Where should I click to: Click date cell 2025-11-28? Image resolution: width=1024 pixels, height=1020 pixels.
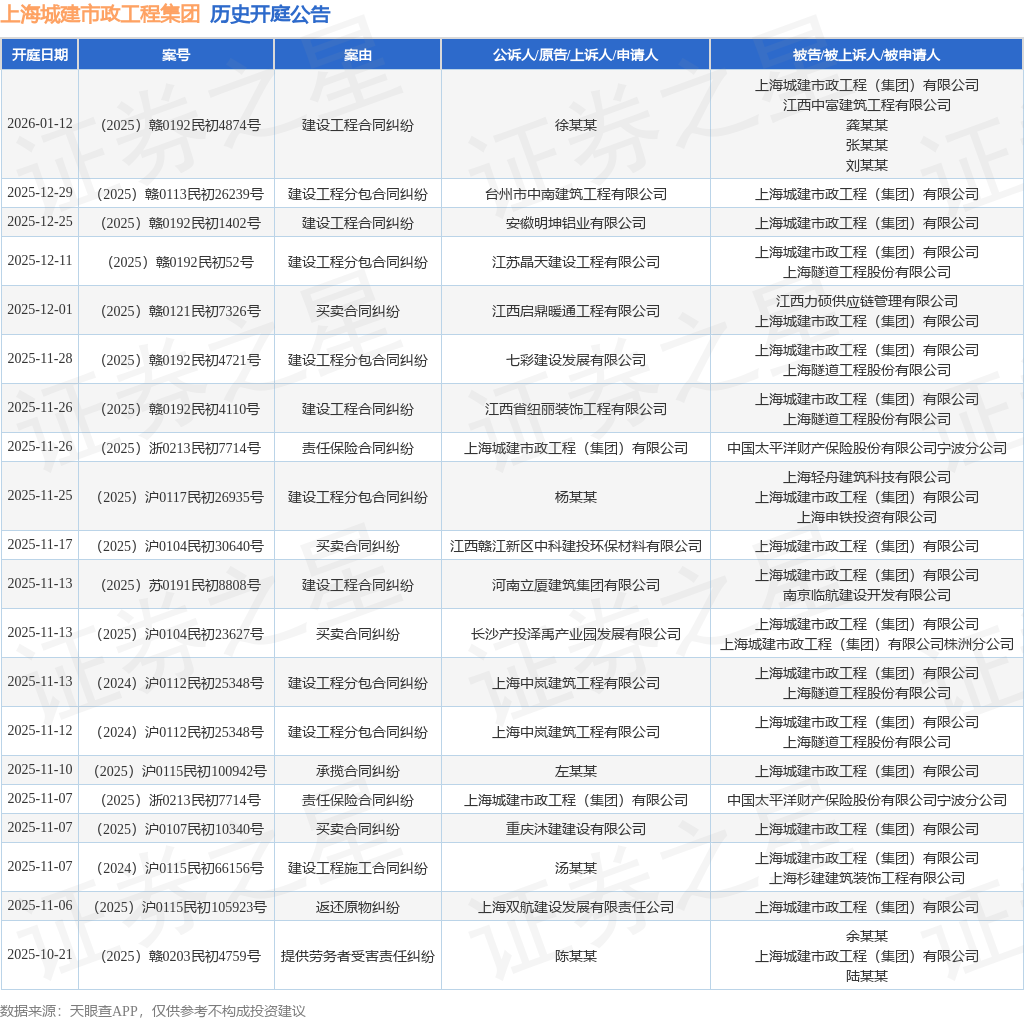click(40, 359)
